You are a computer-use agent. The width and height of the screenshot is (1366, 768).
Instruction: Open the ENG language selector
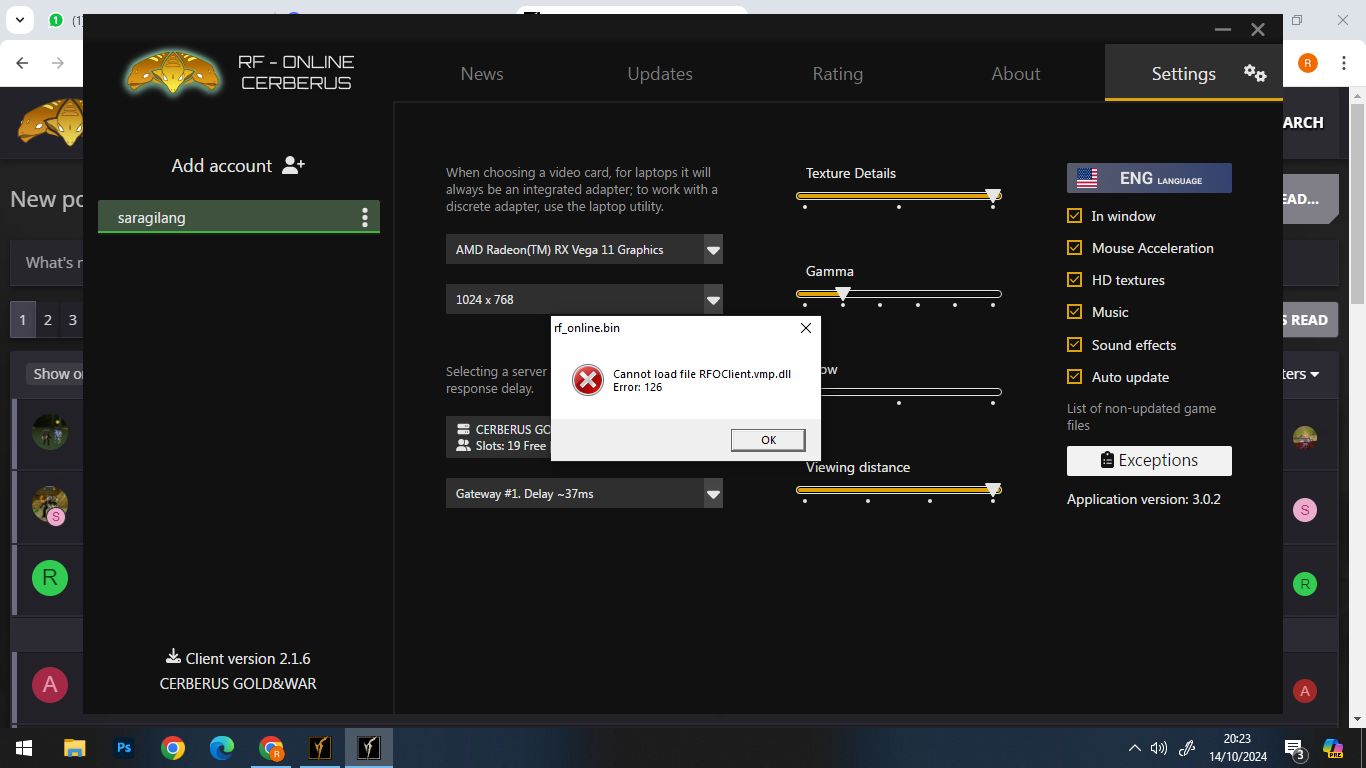pyautogui.click(x=1149, y=178)
